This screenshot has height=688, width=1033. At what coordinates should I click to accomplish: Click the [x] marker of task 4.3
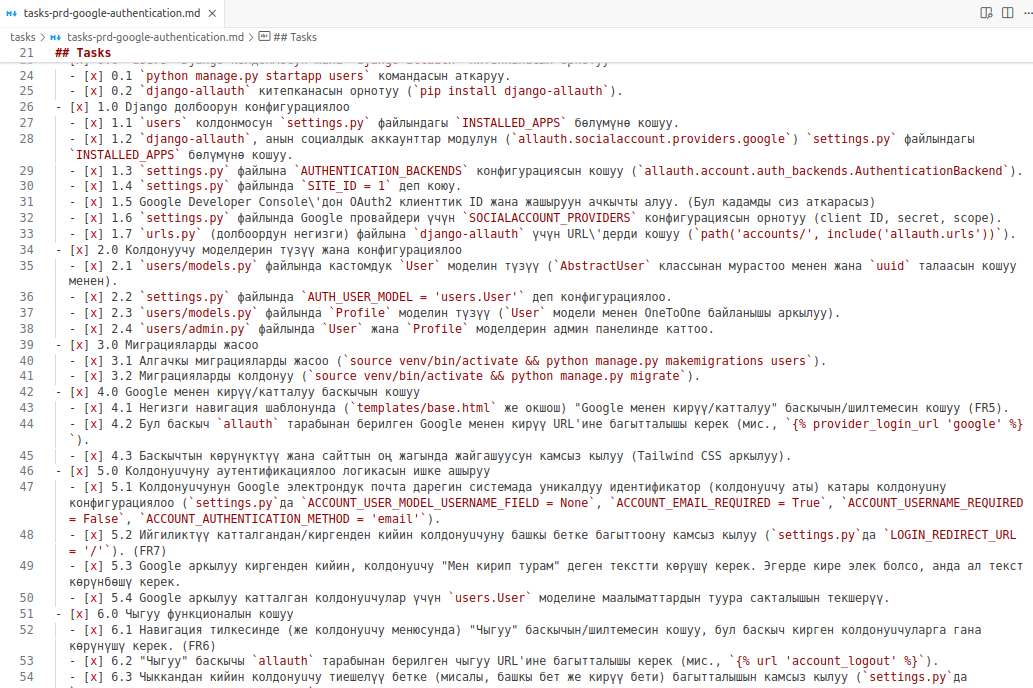(94, 455)
